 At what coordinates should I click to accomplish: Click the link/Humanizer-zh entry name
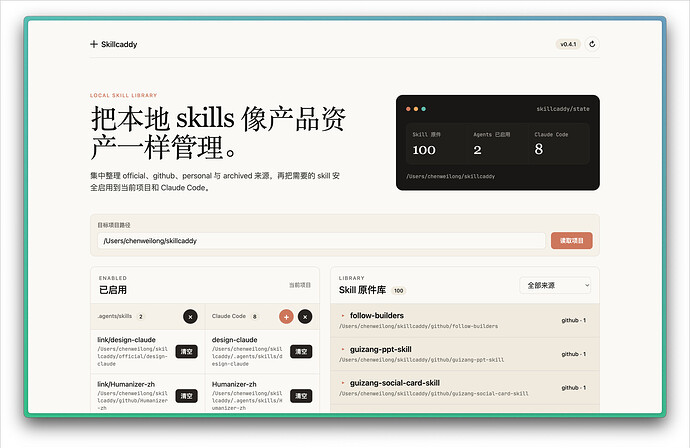[126, 384]
